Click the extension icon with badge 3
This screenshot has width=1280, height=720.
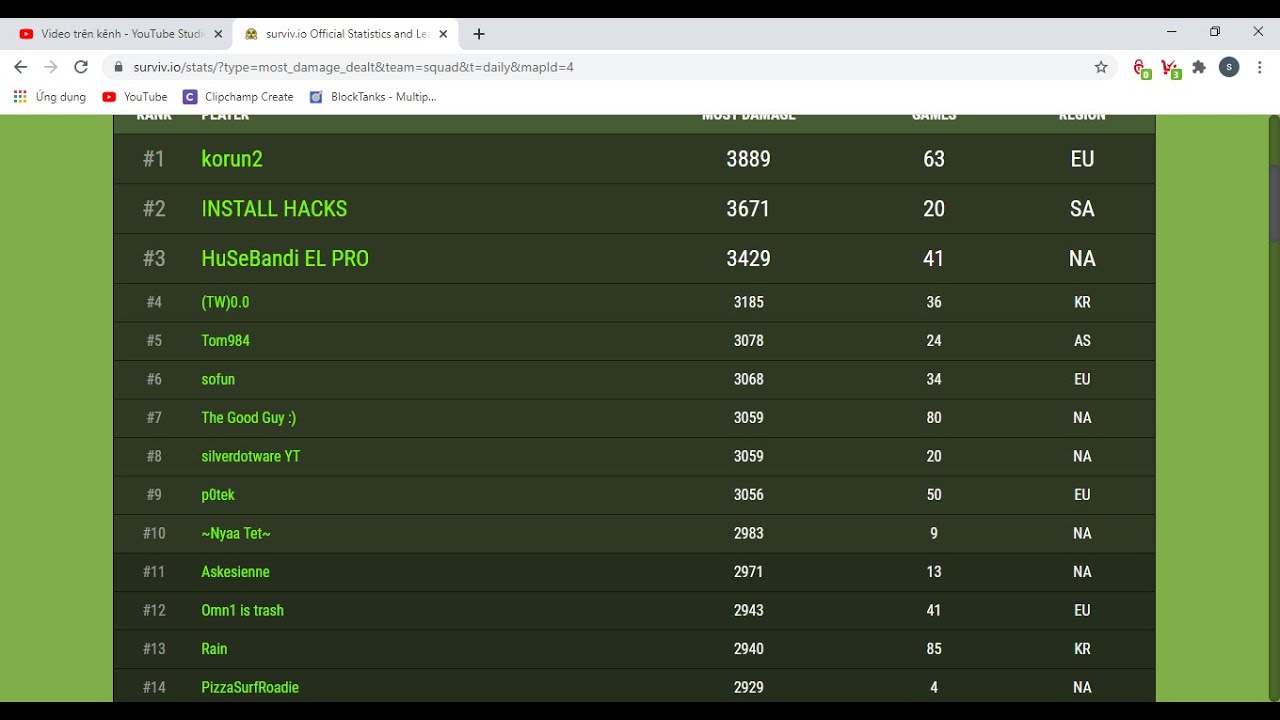click(x=1170, y=68)
